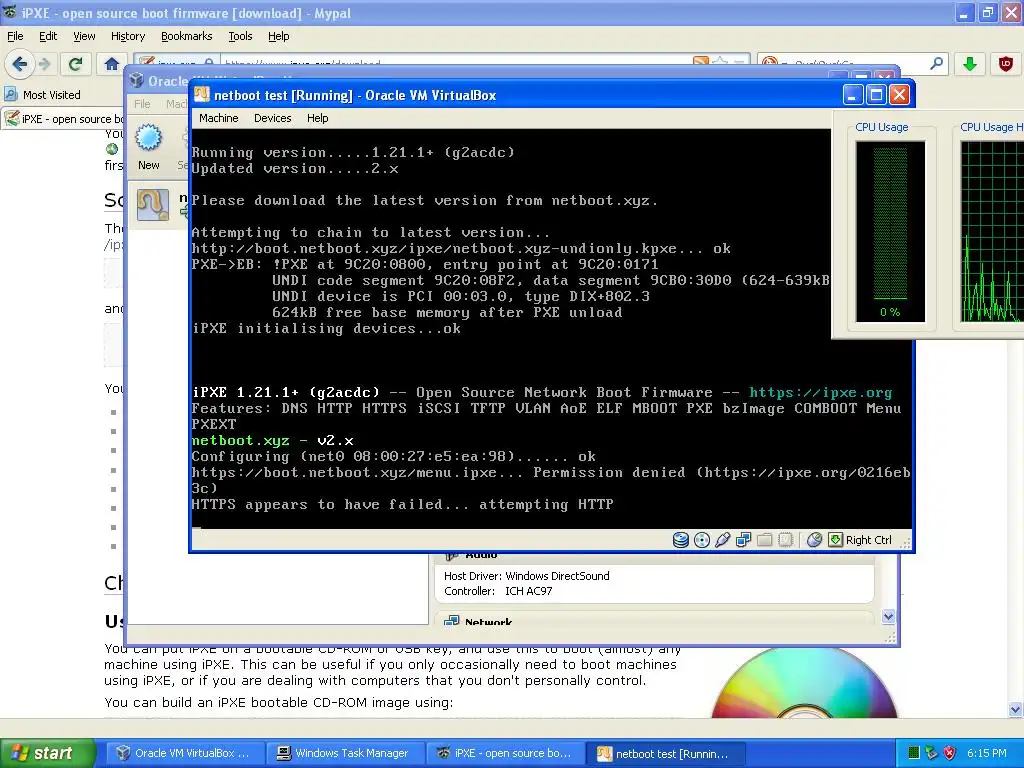Click the Mypal home button
This screenshot has height=768, width=1024.
tap(112, 64)
